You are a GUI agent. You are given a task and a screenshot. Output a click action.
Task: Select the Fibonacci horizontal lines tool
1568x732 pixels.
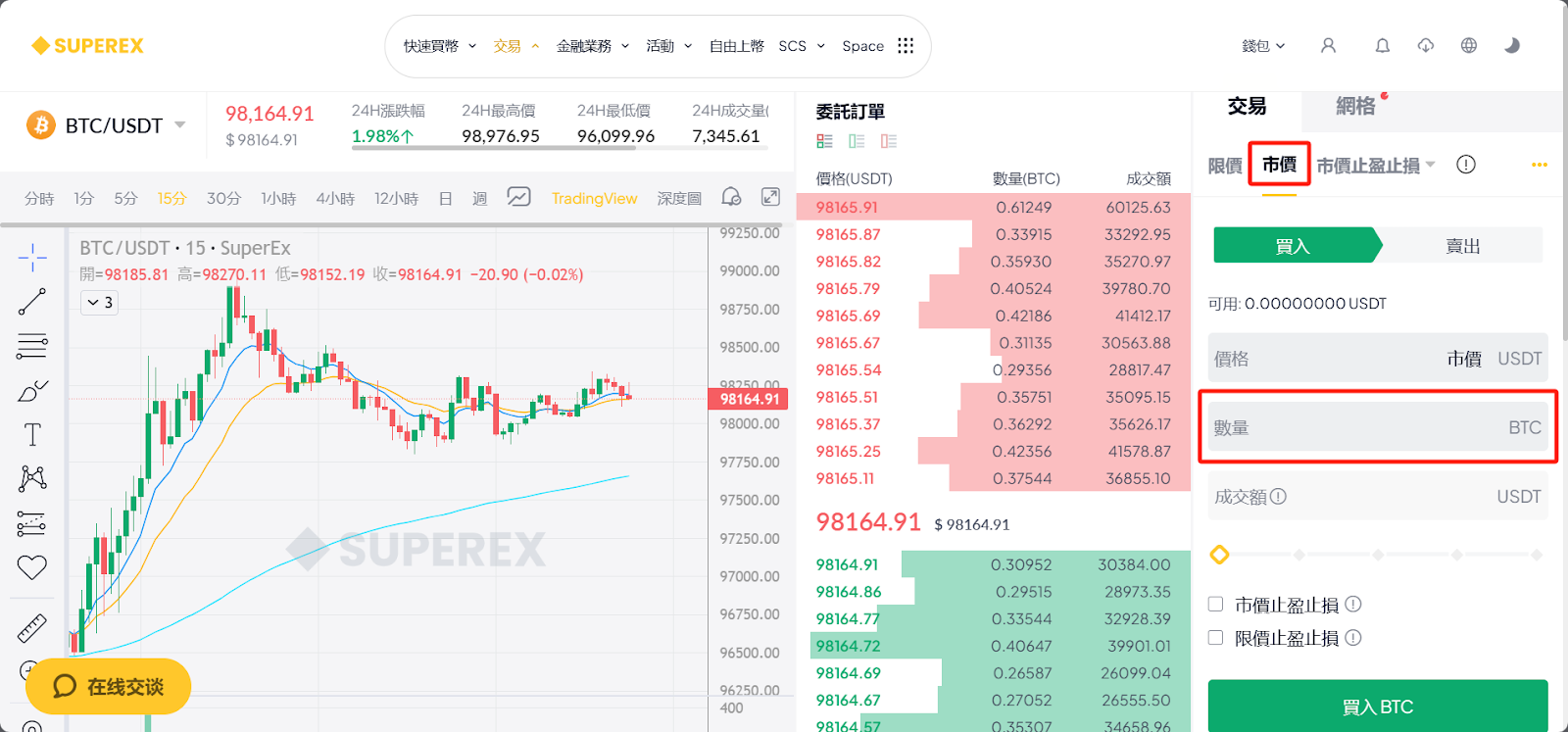tap(32, 346)
